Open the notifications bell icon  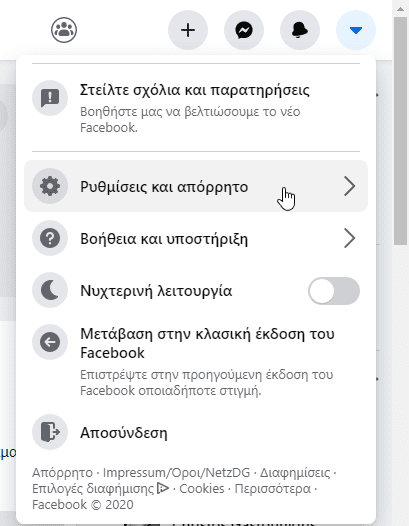[300, 30]
